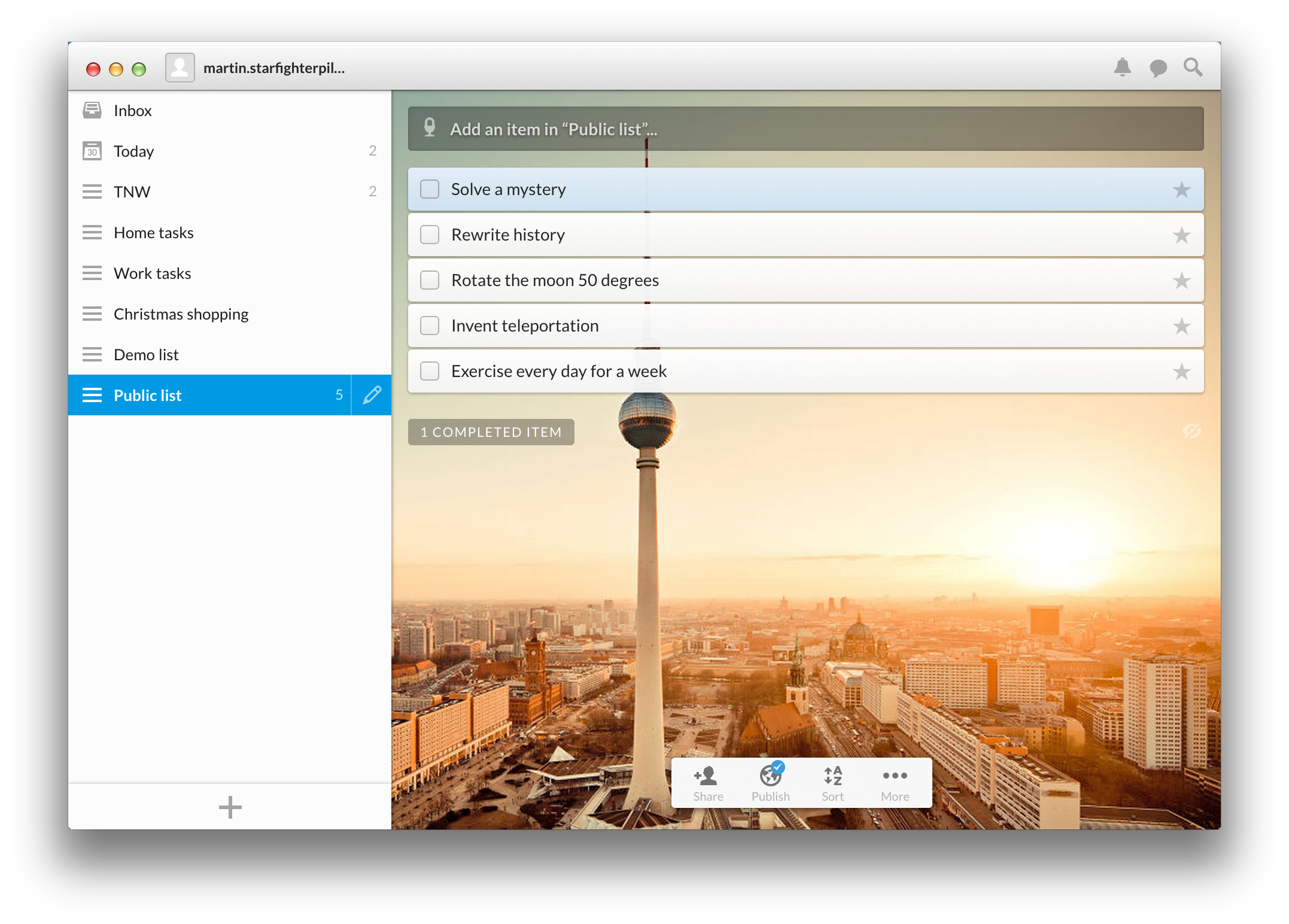The image size is (1289, 924).
Task: Zoom window with green button
Action: coord(139,69)
